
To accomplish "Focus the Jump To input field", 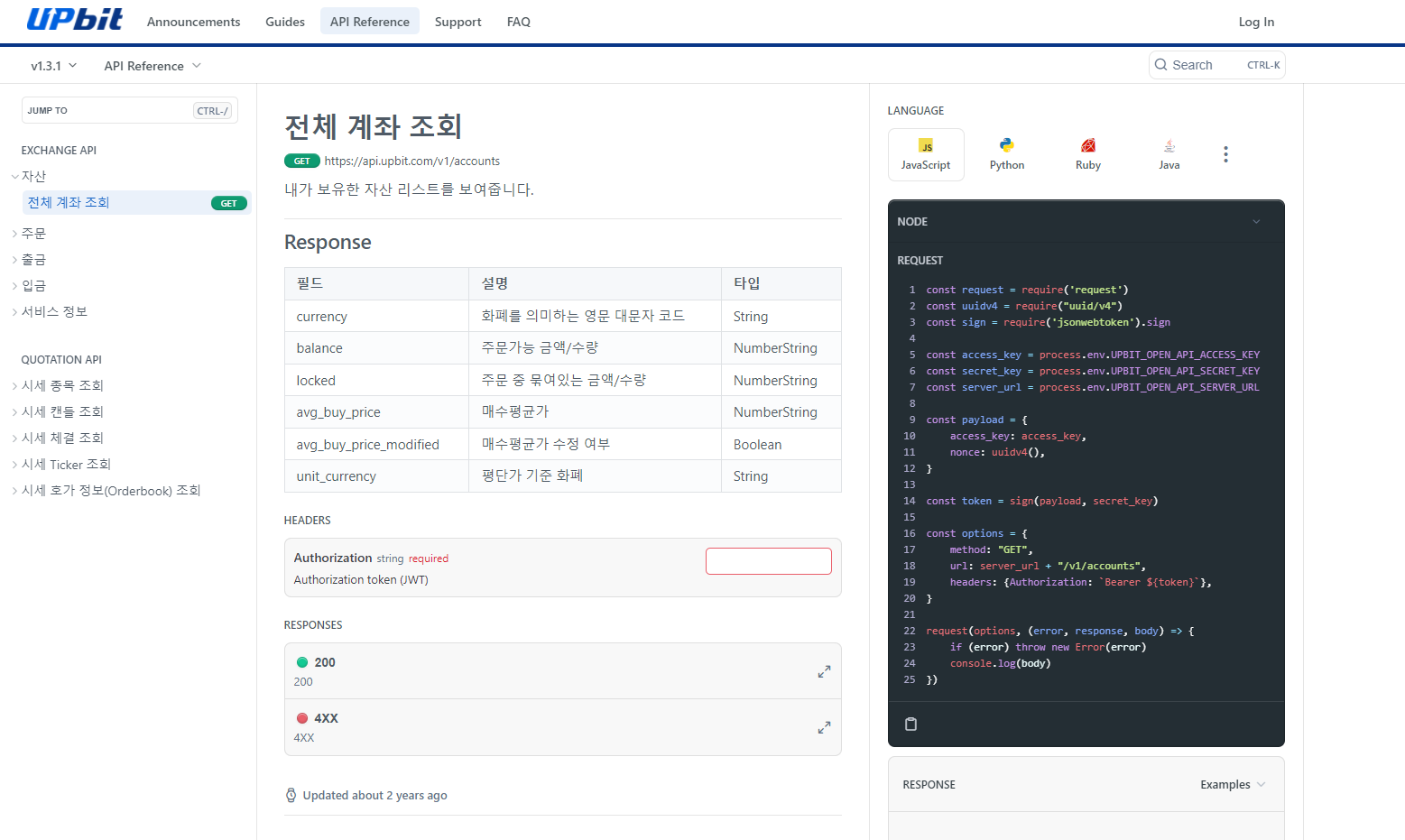I will tap(130, 110).
